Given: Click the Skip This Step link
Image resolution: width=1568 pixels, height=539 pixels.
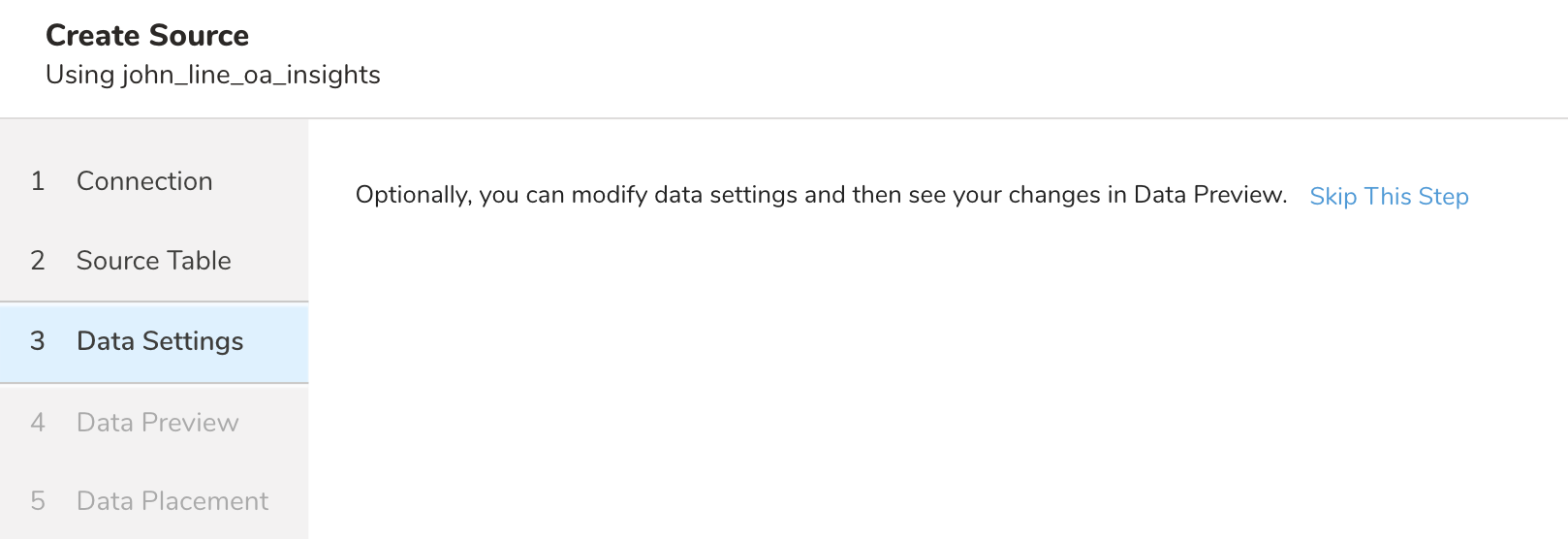Looking at the screenshot, I should pyautogui.click(x=1389, y=197).
